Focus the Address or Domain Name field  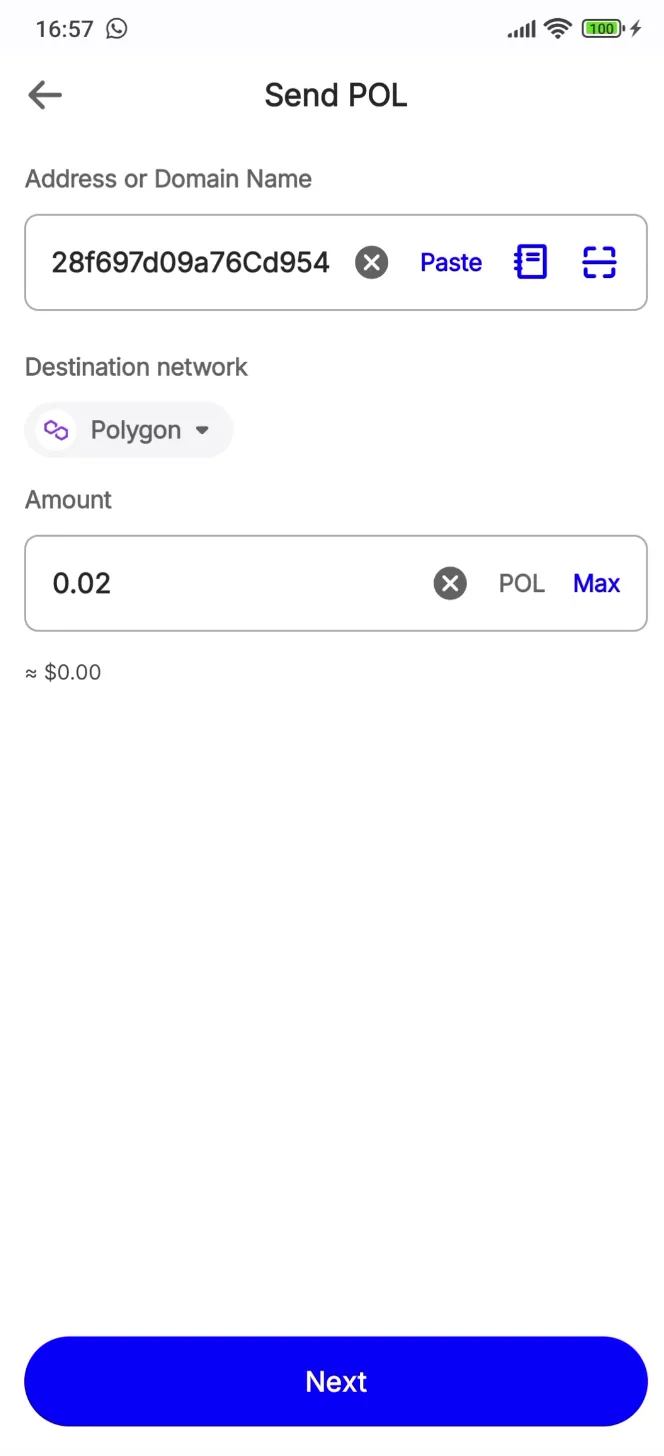click(190, 263)
